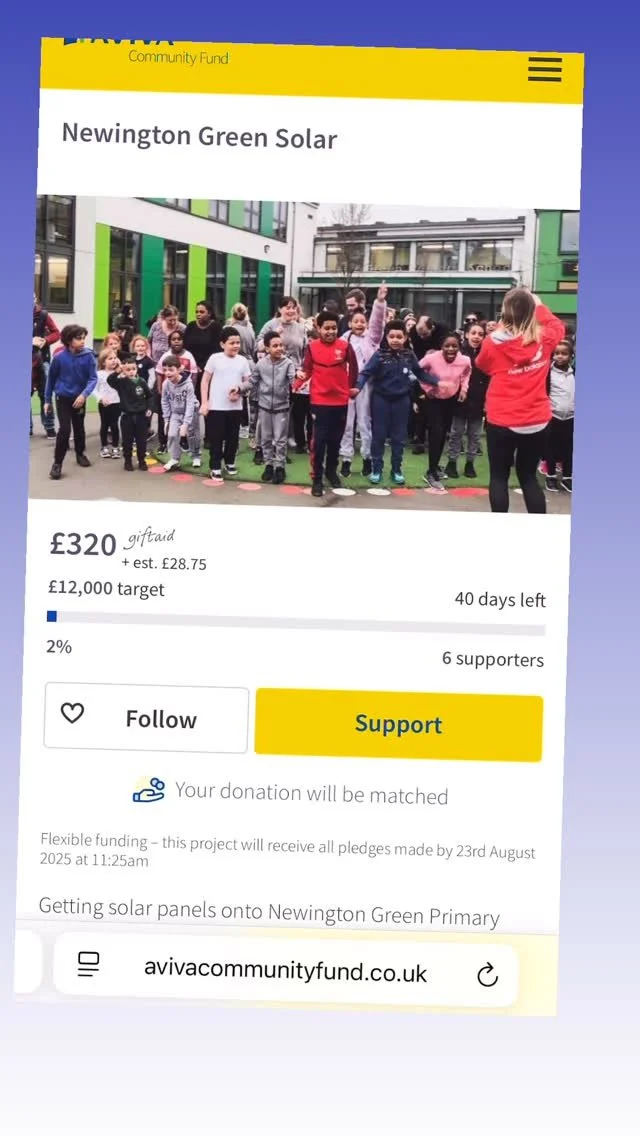Click the £12,000 target label
Image resolution: width=640 pixels, height=1136 pixels.
107,588
